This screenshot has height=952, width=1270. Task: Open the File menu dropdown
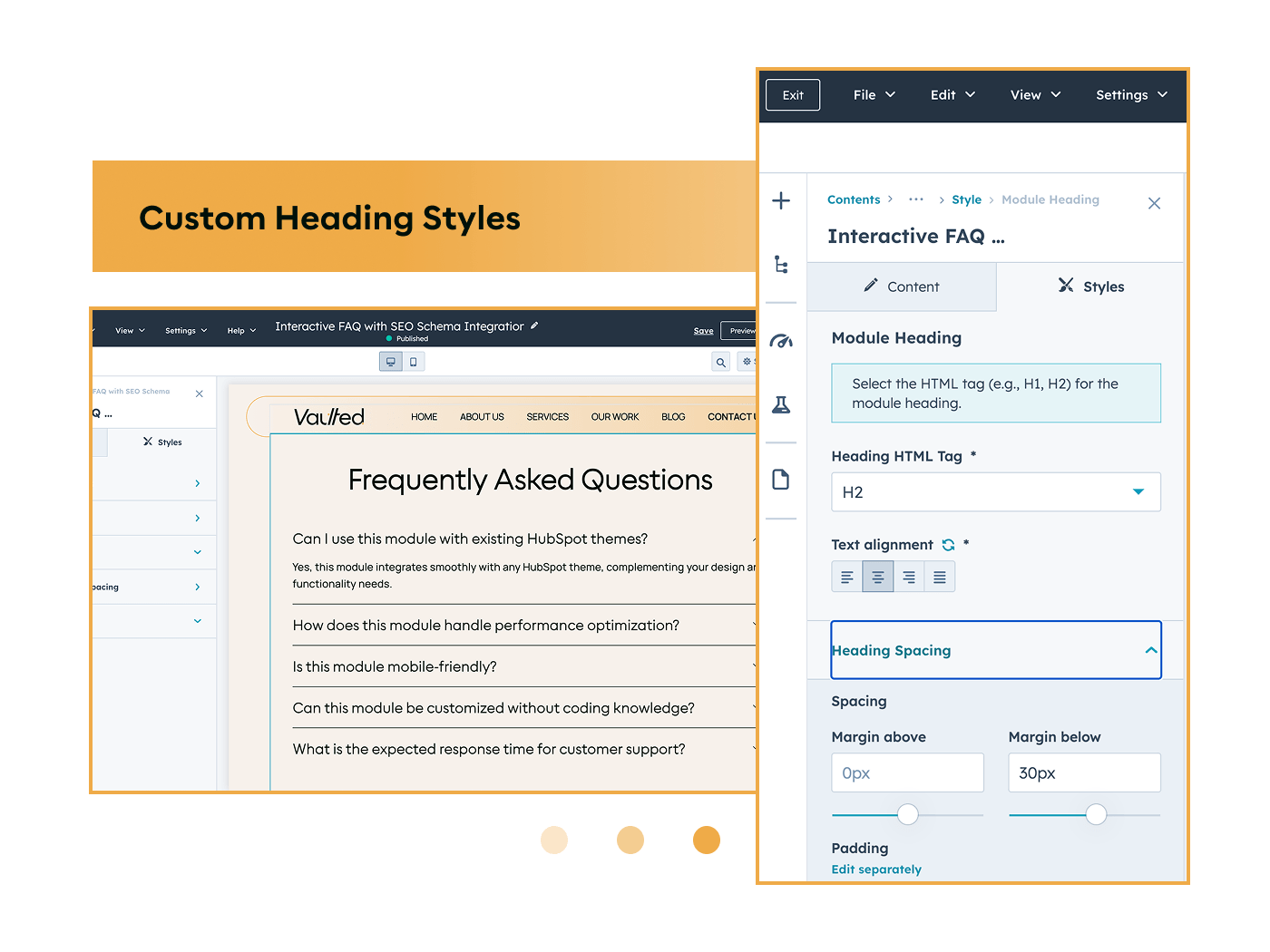click(874, 94)
